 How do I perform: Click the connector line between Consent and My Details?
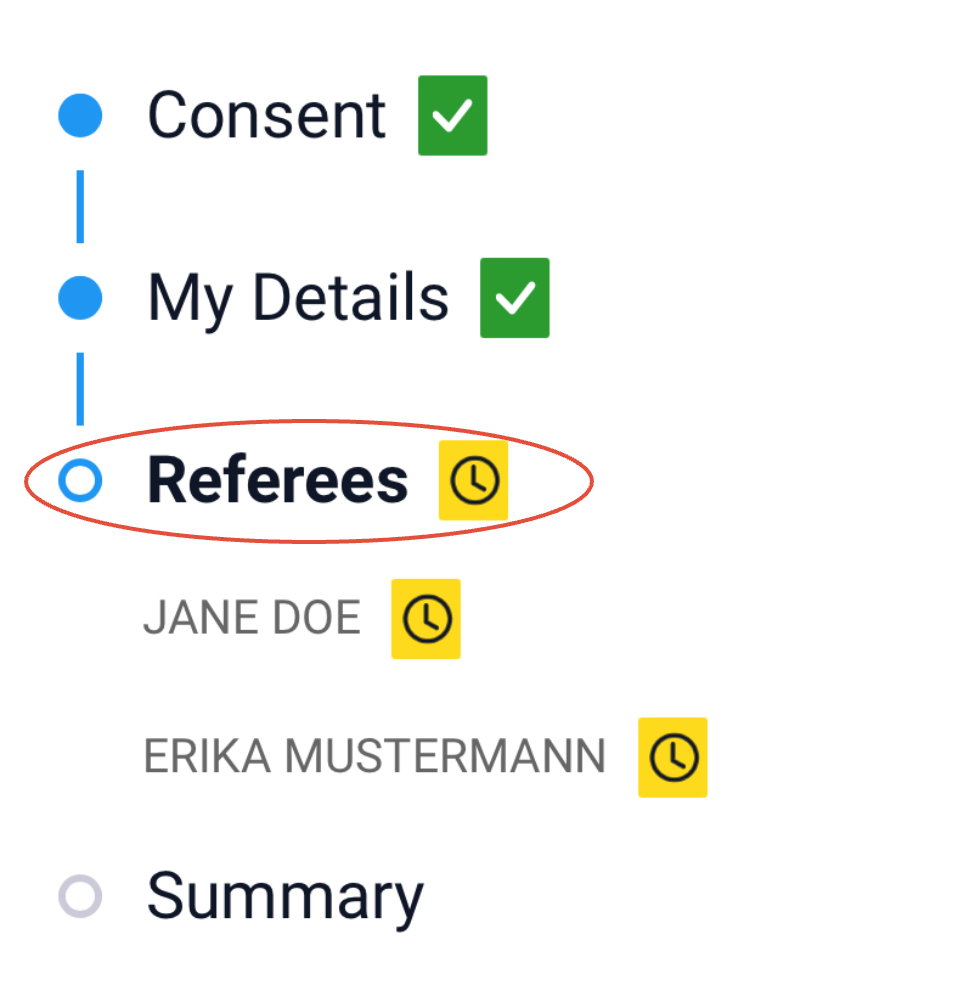tap(80, 205)
